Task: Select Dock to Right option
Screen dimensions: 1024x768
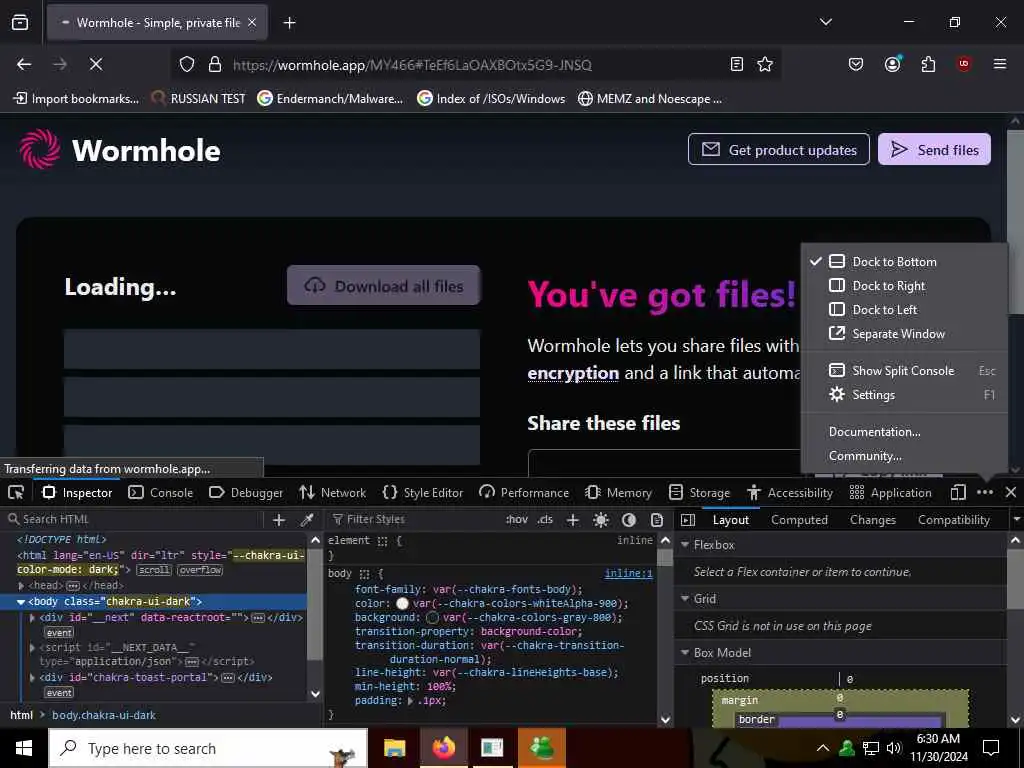Action: click(x=904, y=286)
